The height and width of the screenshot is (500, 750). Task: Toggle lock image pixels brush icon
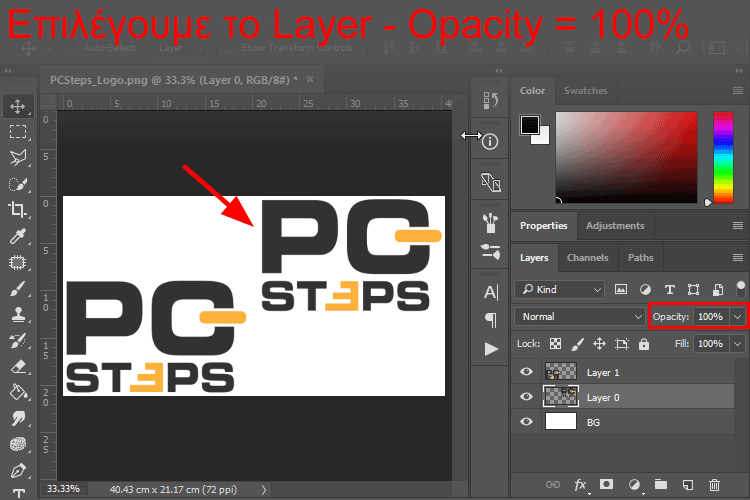[578, 344]
